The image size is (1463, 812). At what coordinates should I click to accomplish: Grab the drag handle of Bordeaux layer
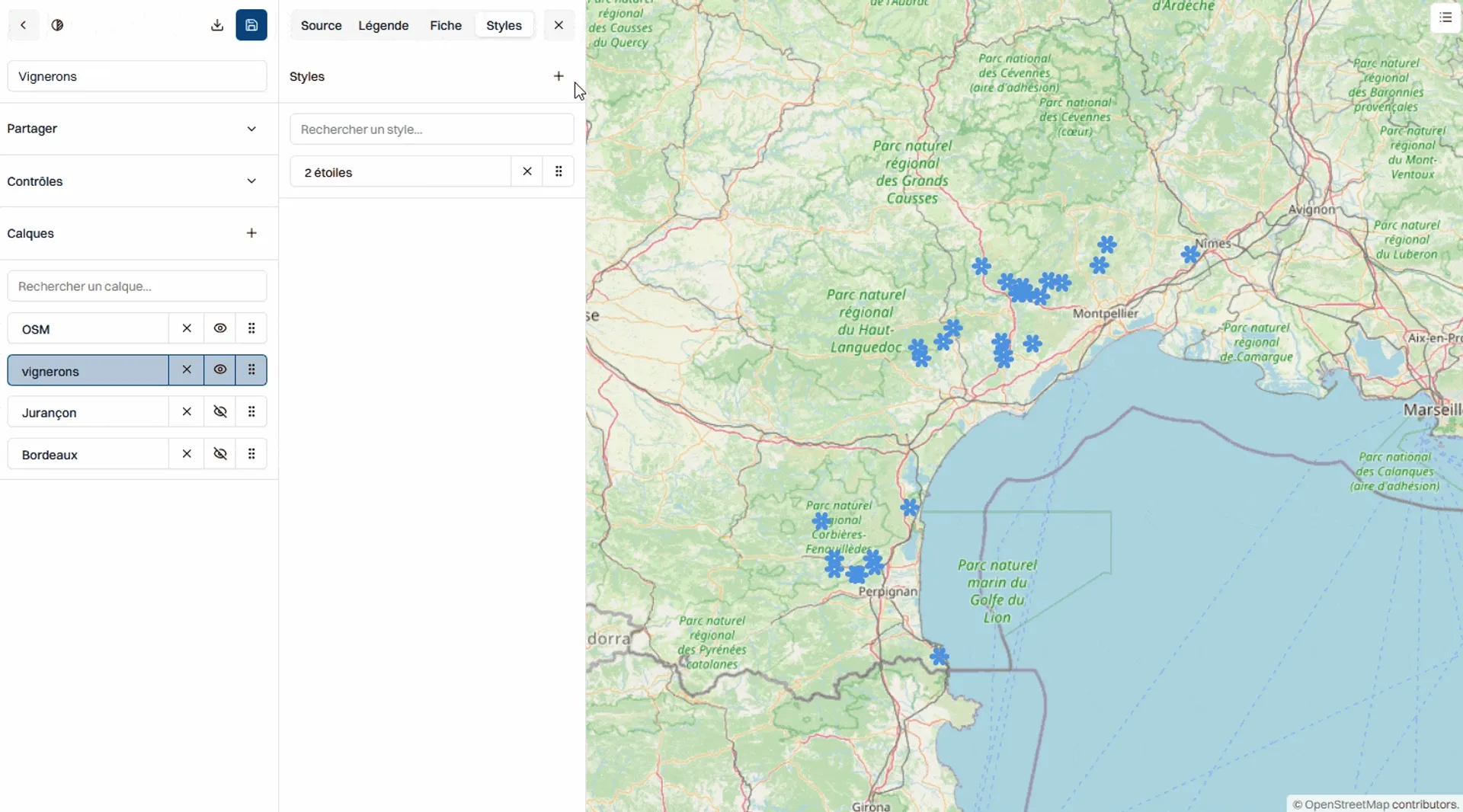[x=251, y=455]
